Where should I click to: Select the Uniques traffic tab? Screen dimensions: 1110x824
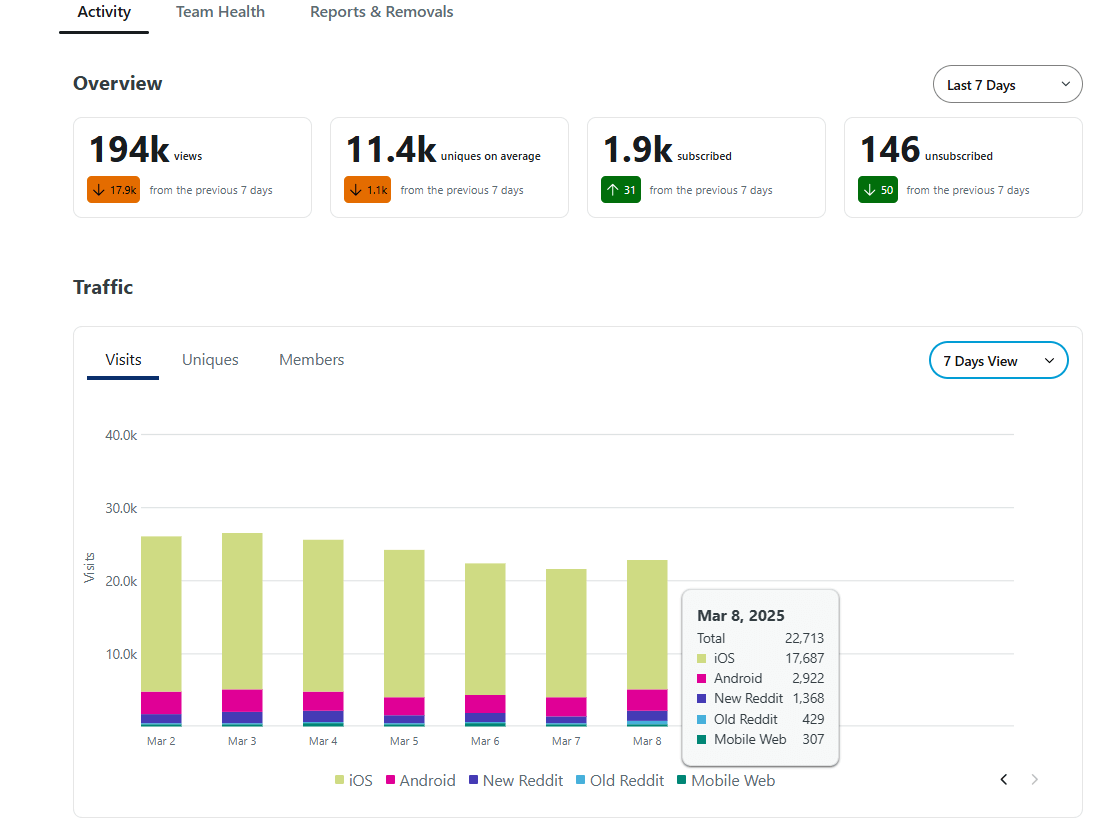(x=210, y=360)
